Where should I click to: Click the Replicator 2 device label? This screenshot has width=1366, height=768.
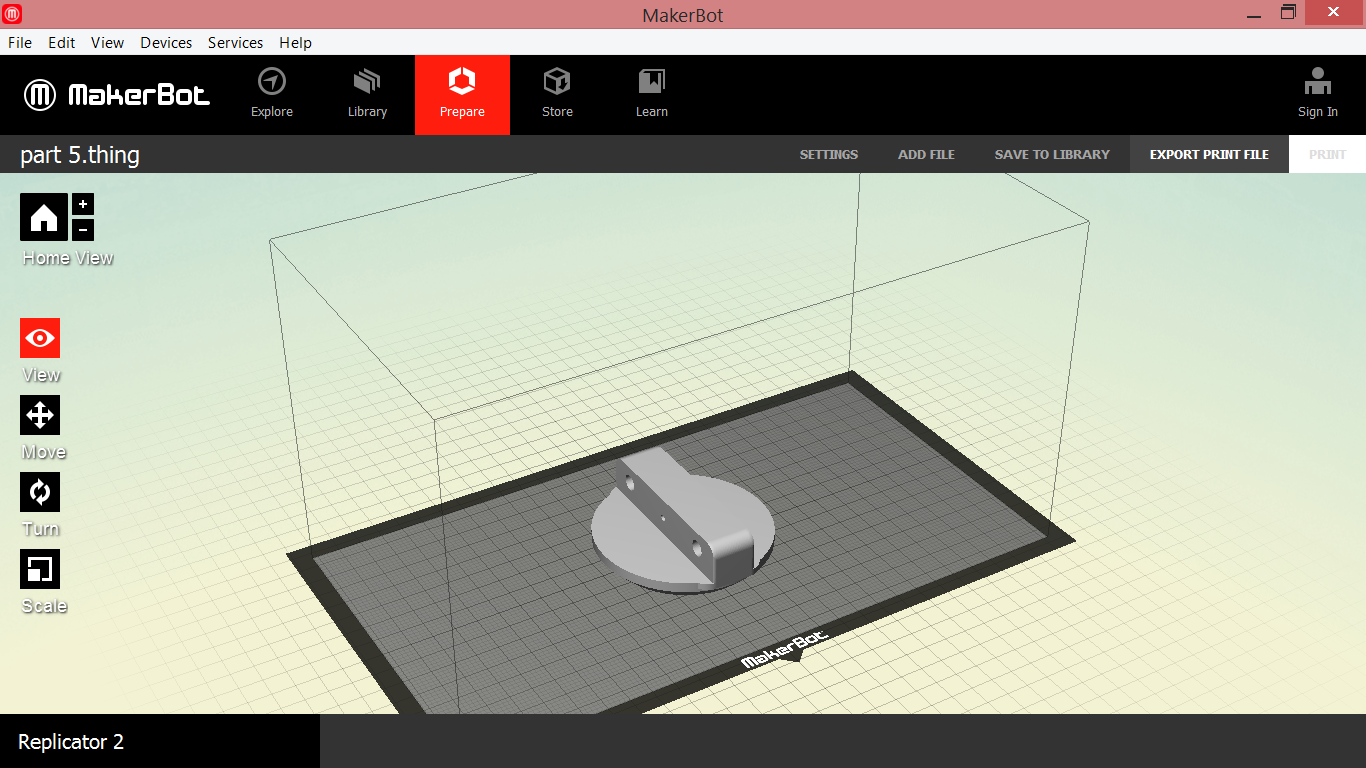pyautogui.click(x=71, y=742)
